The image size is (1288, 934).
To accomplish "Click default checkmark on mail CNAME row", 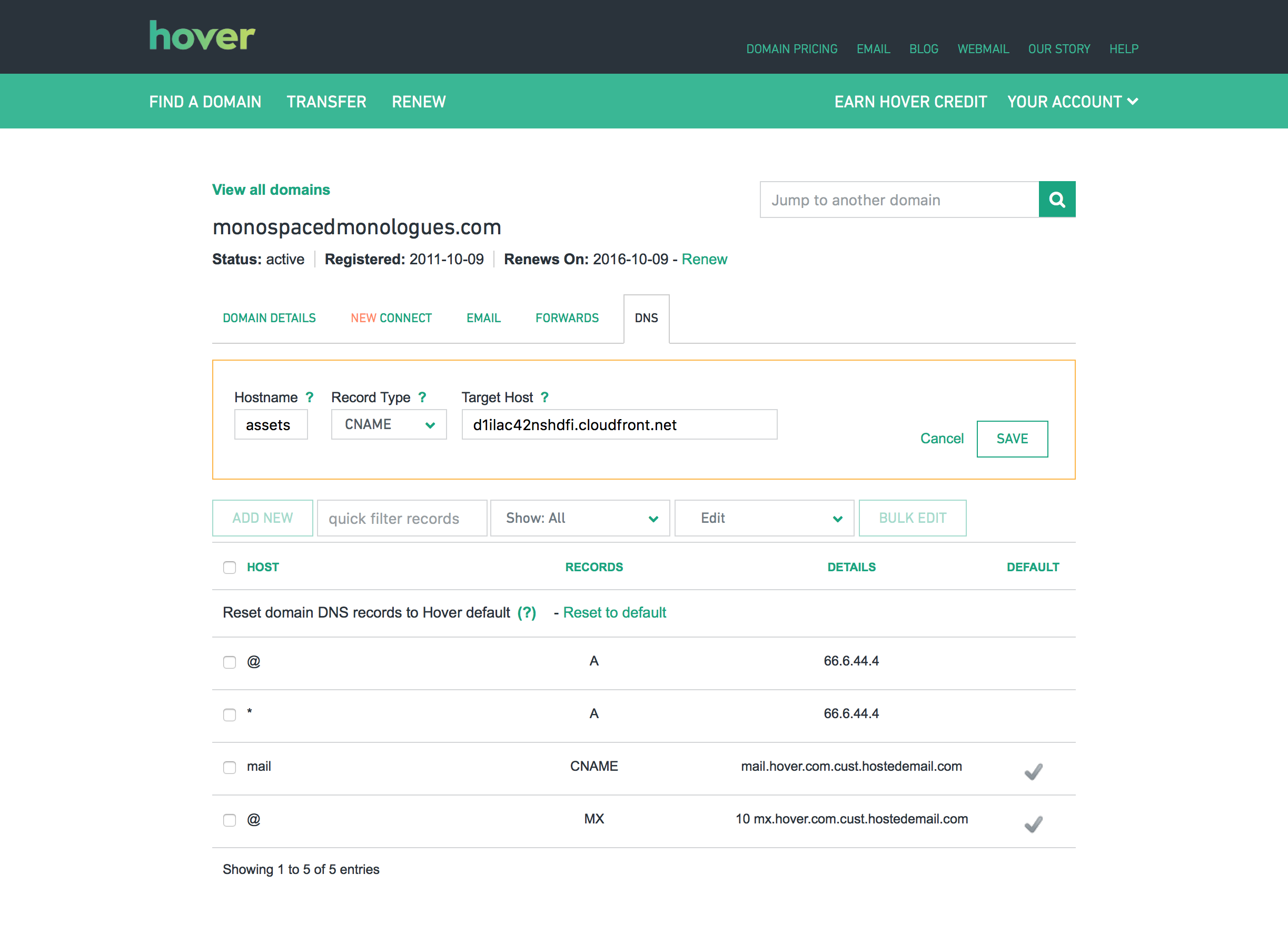I will (x=1033, y=771).
